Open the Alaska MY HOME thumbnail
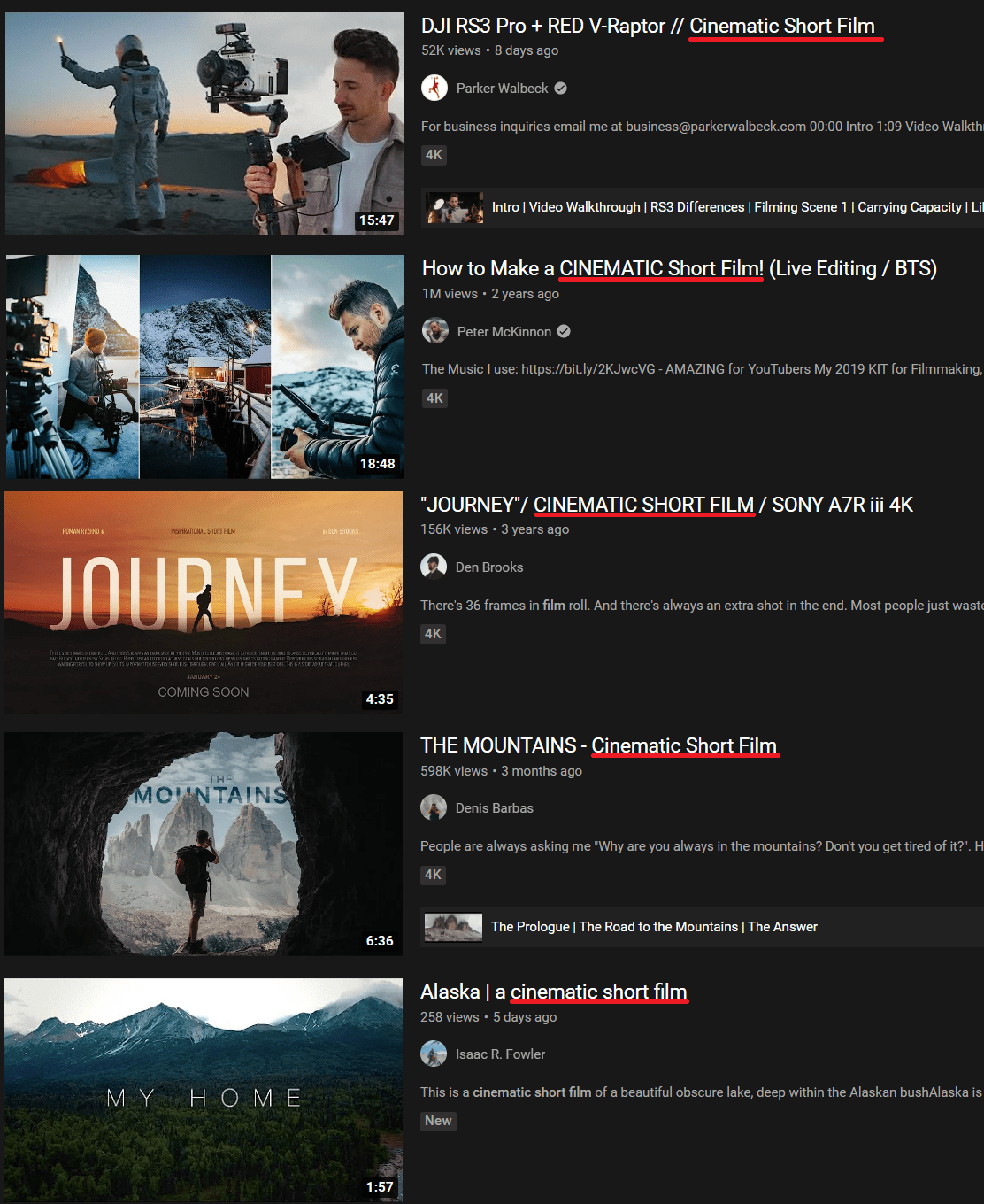Screen dimensions: 984x1204 (x=204, y=1090)
